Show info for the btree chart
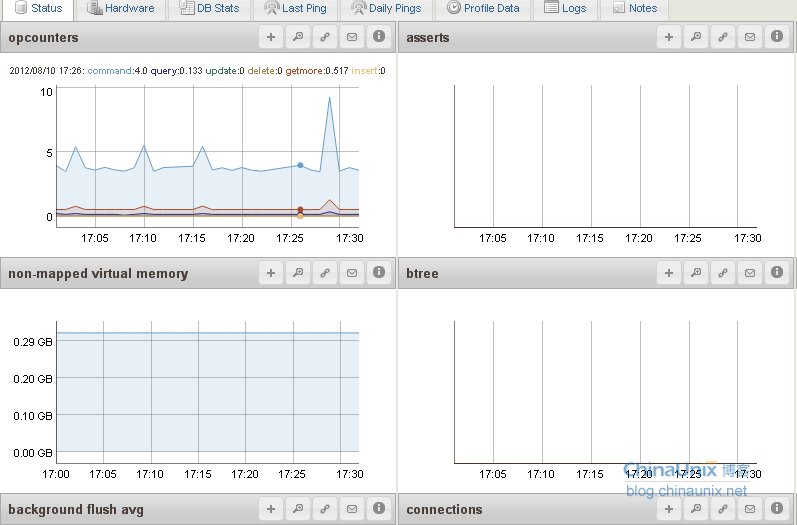 point(777,273)
